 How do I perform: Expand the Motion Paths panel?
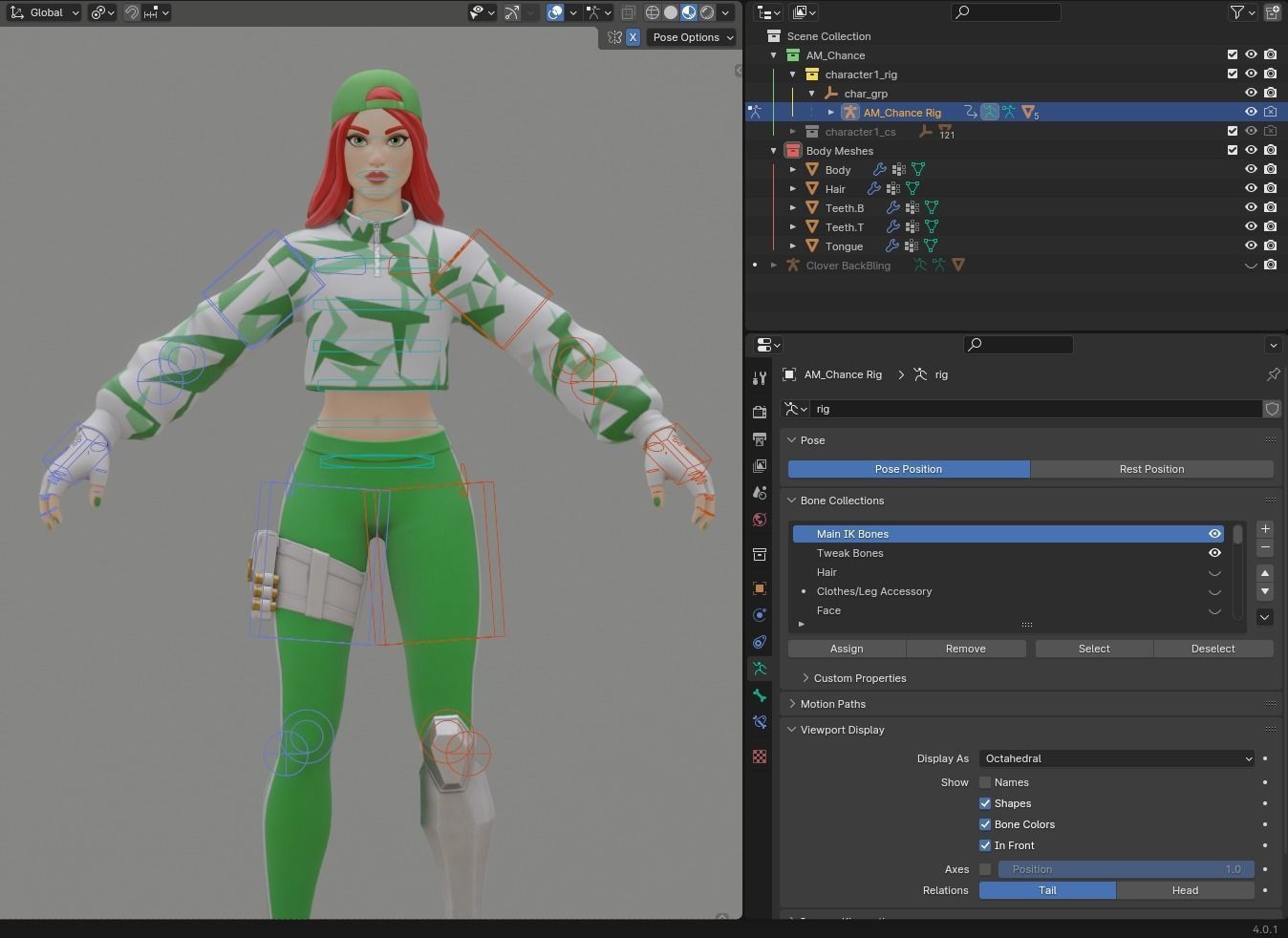click(792, 704)
